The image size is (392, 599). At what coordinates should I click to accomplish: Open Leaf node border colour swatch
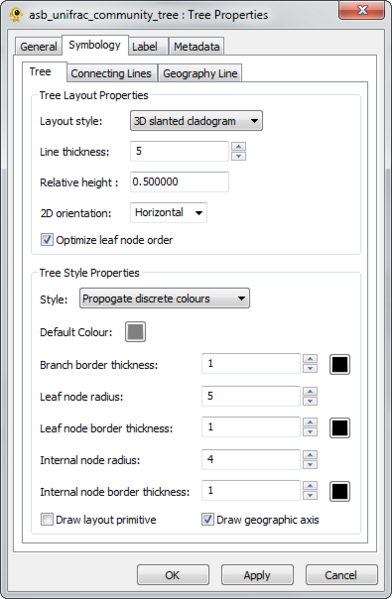click(340, 428)
